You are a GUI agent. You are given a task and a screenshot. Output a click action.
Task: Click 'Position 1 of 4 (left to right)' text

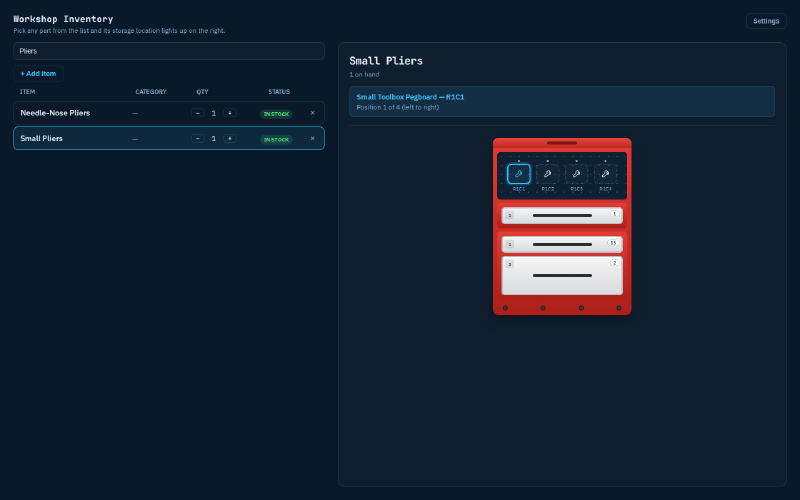coord(397,107)
